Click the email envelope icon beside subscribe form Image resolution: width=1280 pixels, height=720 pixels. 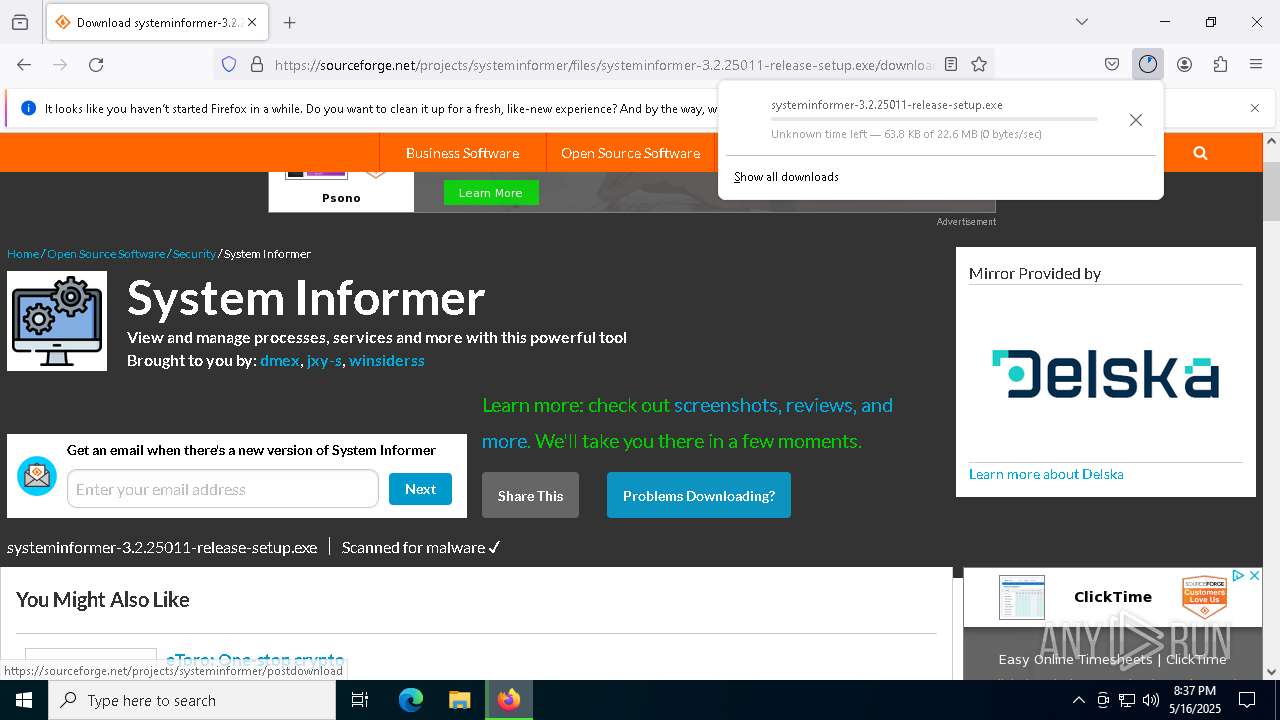point(37,476)
